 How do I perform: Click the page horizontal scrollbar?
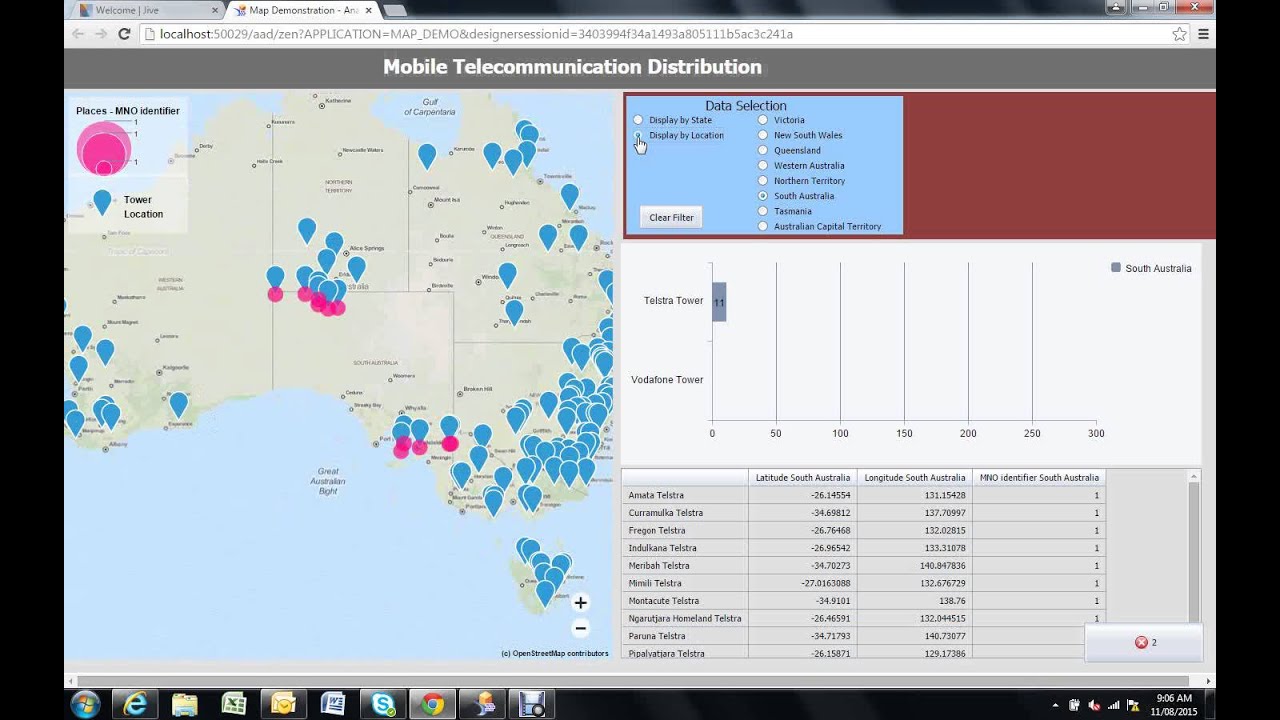tap(633, 681)
